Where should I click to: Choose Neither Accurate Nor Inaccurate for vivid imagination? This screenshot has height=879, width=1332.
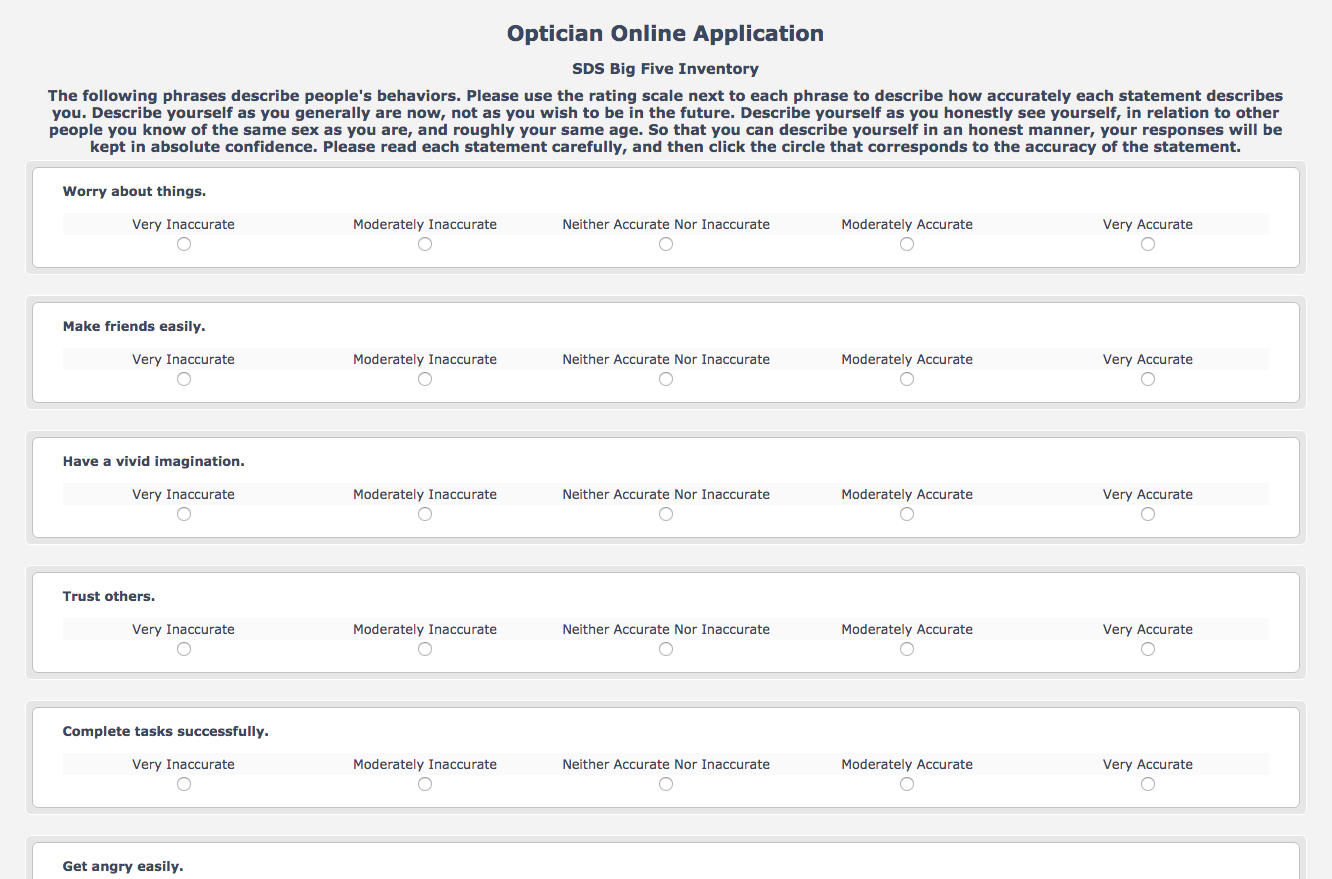pos(666,514)
